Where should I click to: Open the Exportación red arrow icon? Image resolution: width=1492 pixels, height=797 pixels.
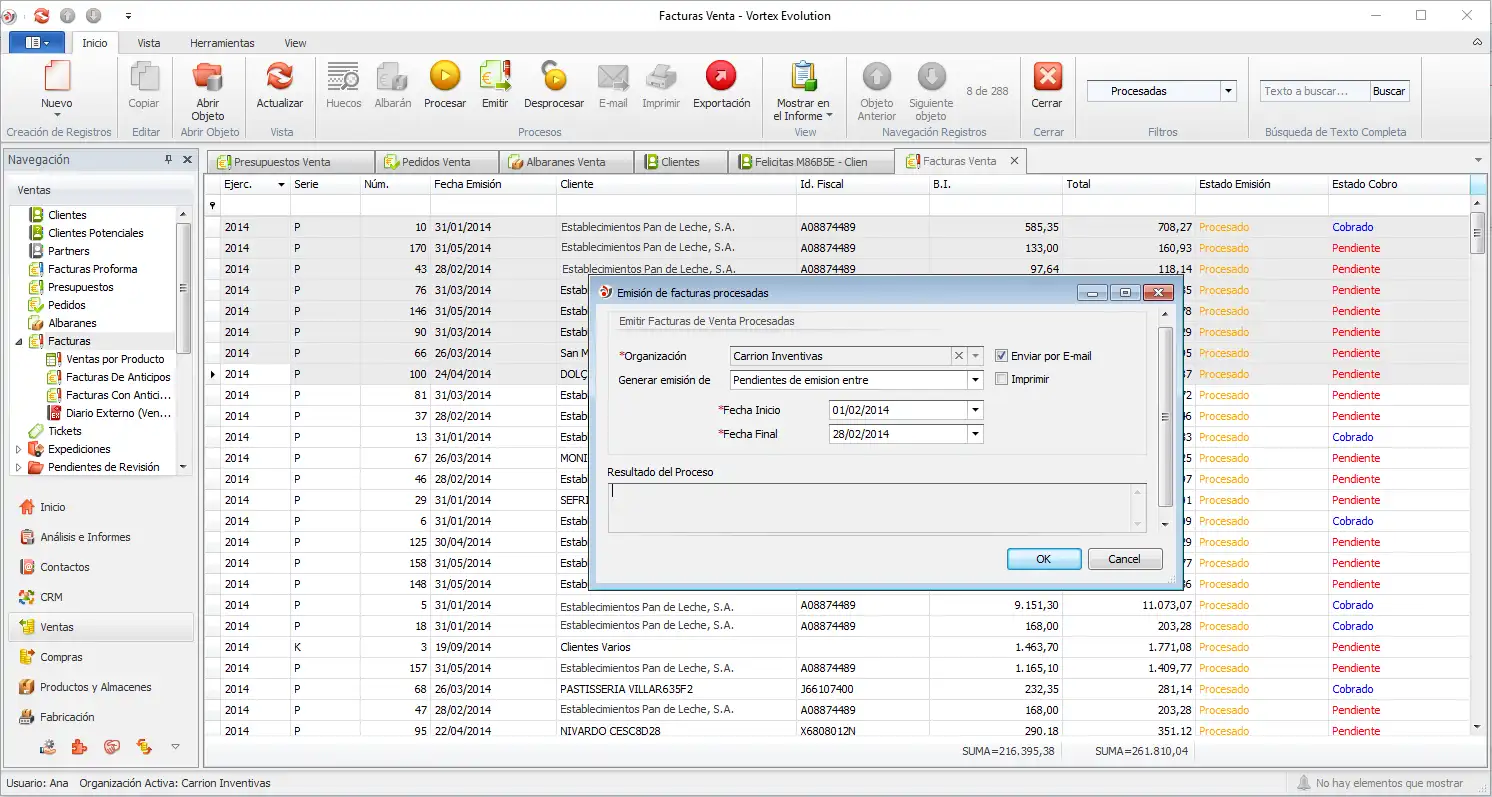[721, 76]
